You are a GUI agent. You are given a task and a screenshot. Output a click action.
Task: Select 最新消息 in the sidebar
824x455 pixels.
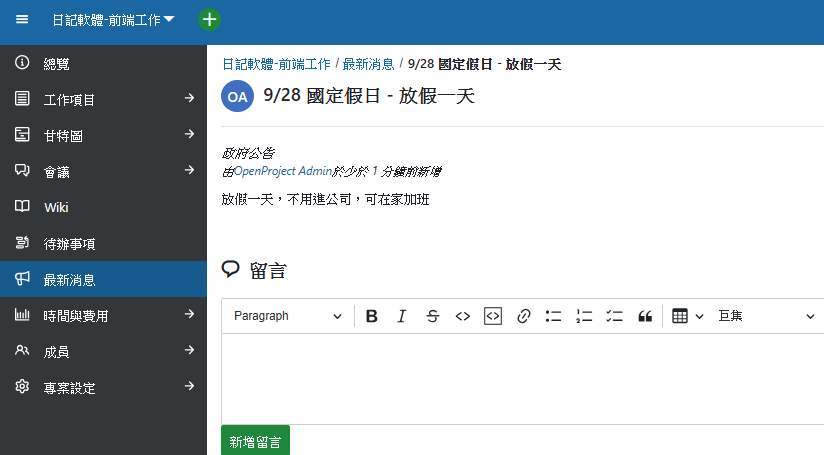(x=103, y=279)
